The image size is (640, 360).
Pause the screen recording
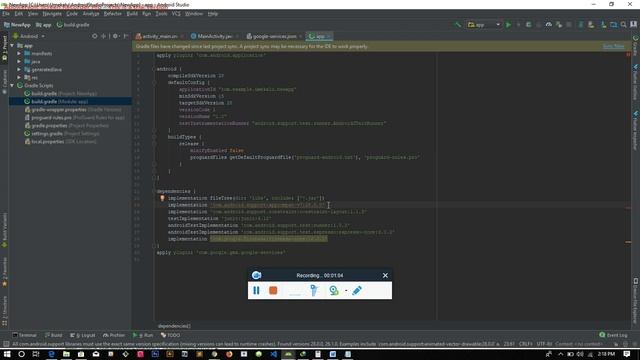coord(256,290)
